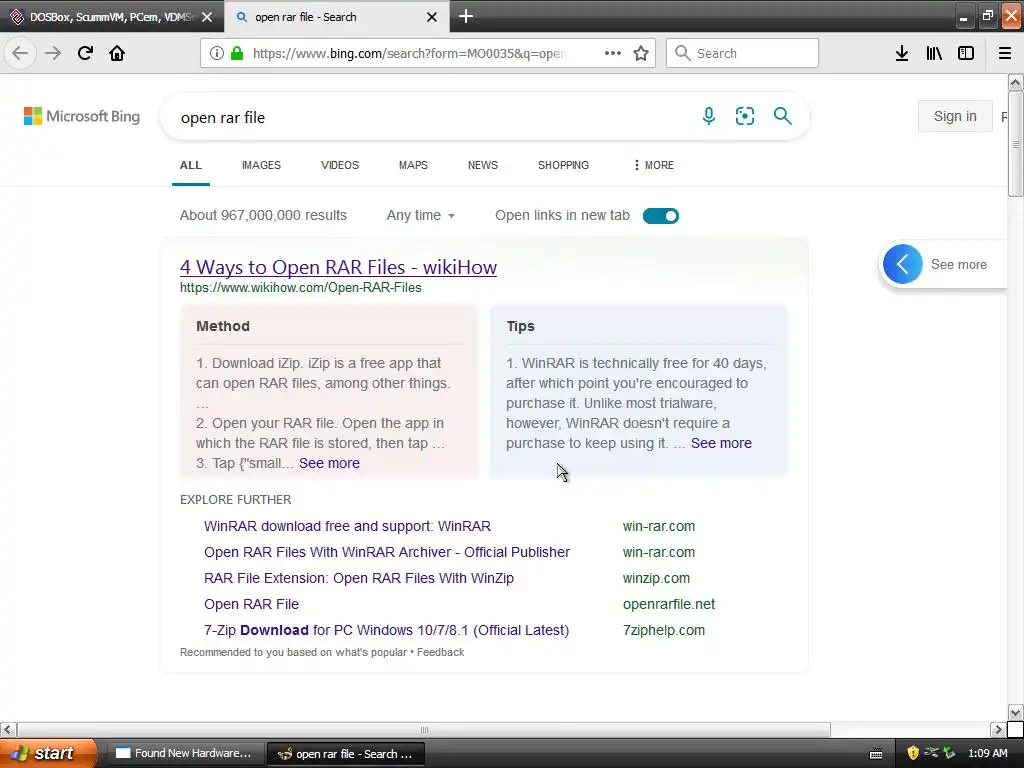The height and width of the screenshot is (768, 1024).
Task: Open the 'Open RAR File' link
Action: pos(251,605)
